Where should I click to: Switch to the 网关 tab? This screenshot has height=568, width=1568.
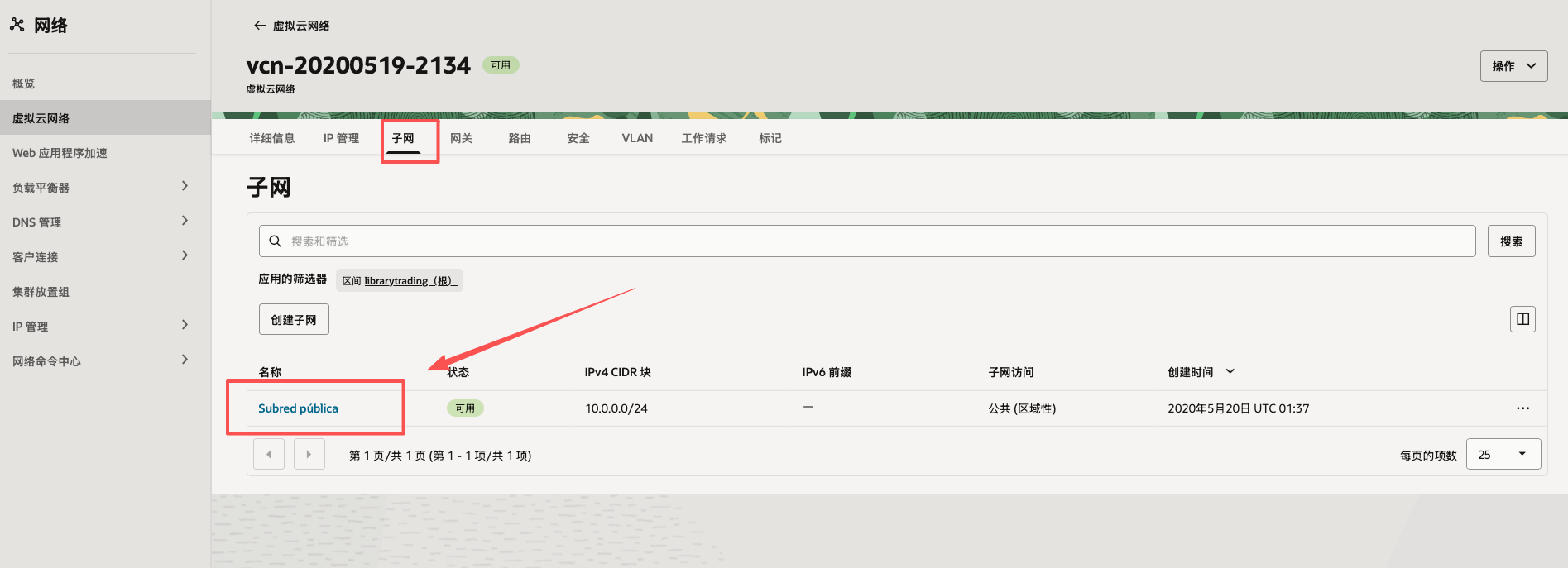[x=461, y=138]
